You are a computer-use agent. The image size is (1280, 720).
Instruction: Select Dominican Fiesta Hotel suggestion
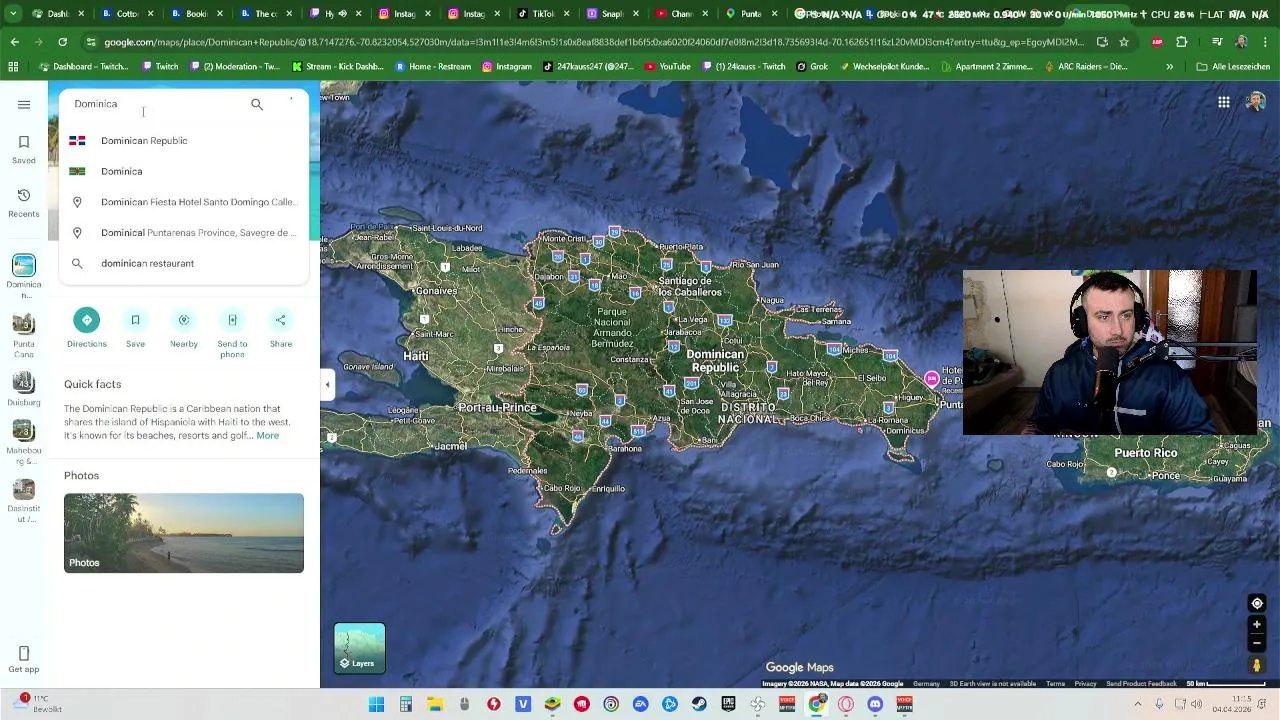tap(184, 202)
